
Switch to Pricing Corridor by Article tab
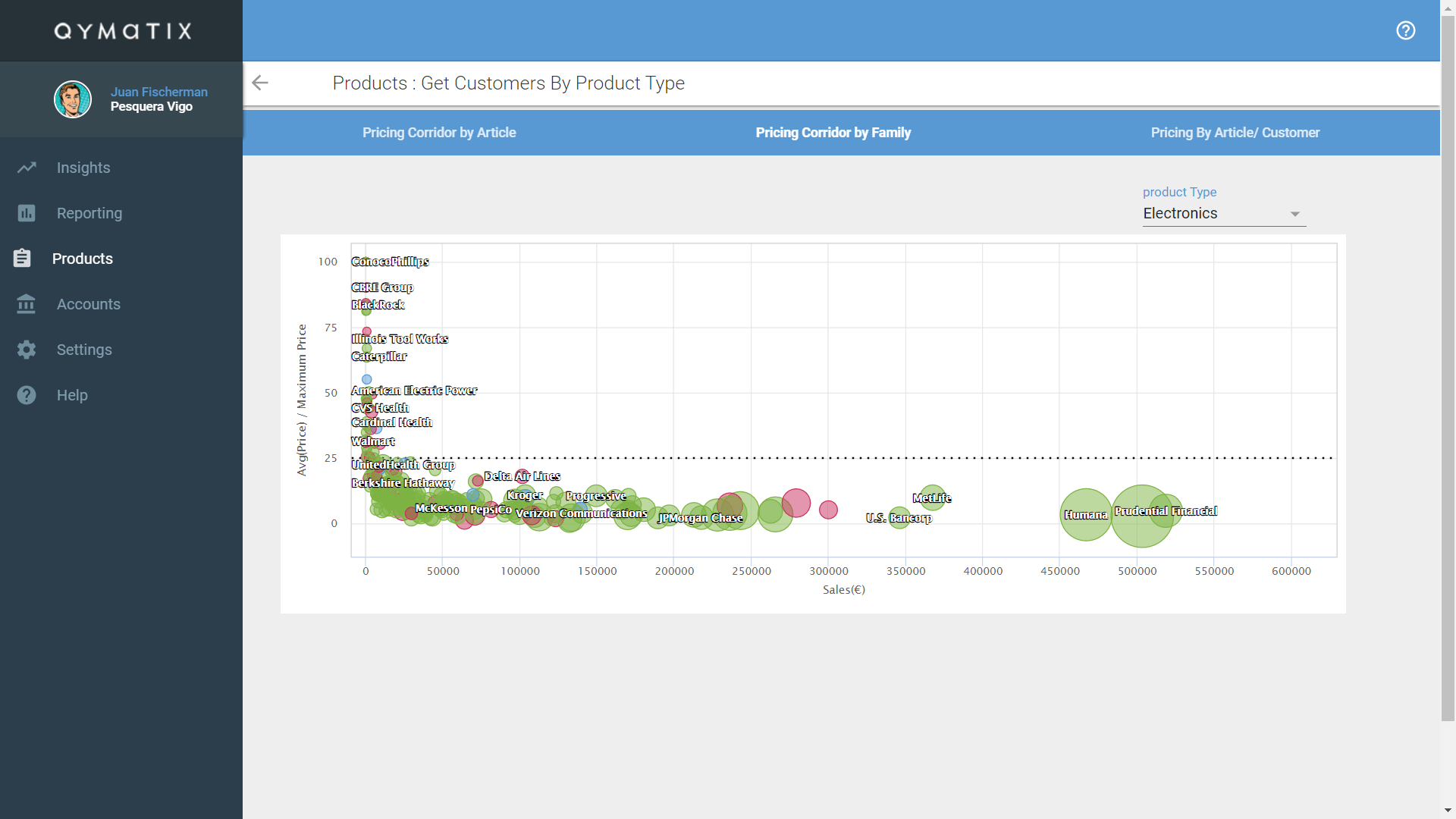(x=439, y=133)
